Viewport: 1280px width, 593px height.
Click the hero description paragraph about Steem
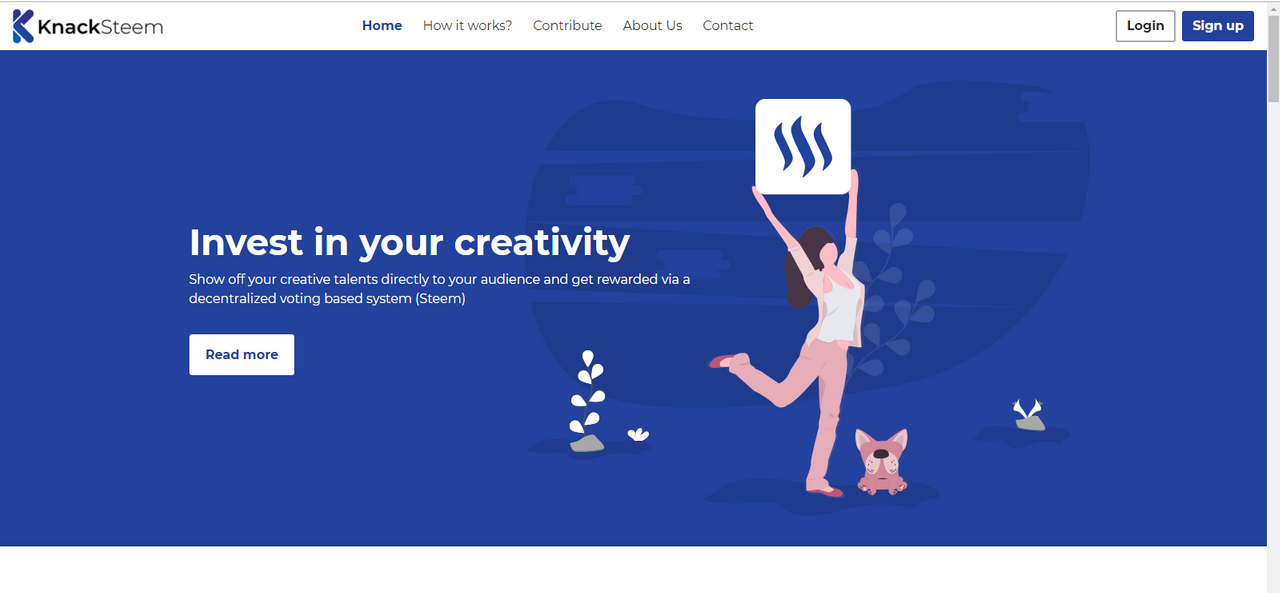[x=440, y=289]
